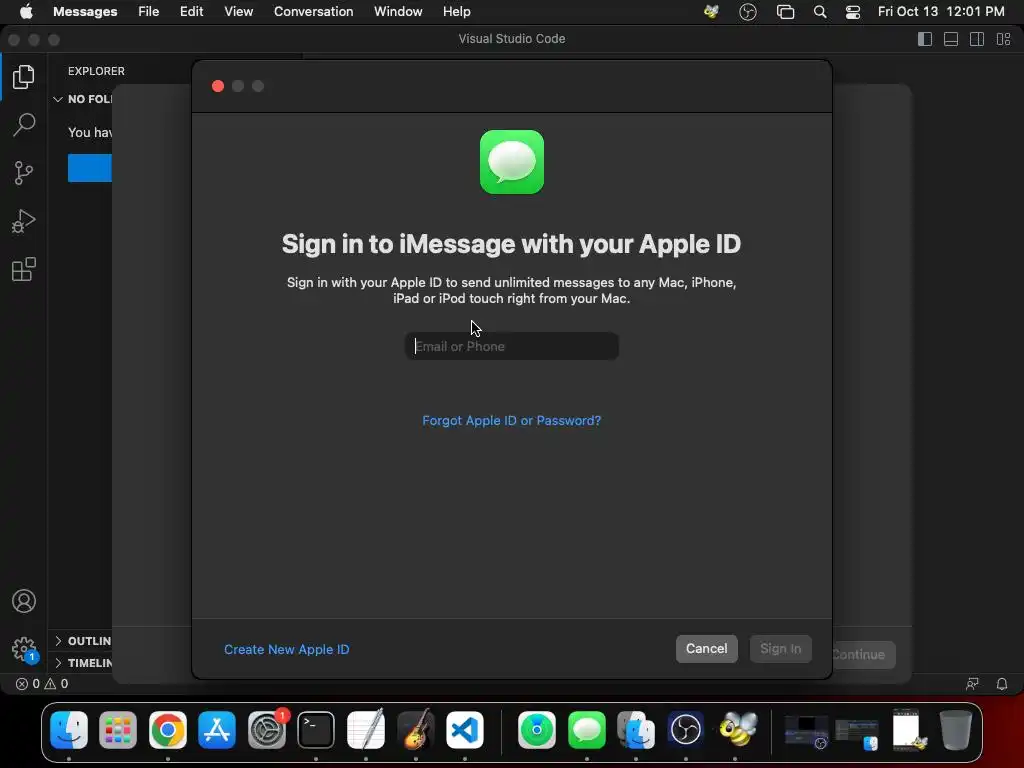The height and width of the screenshot is (768, 1024).
Task: Open the bee app from the Dock
Action: (x=737, y=729)
